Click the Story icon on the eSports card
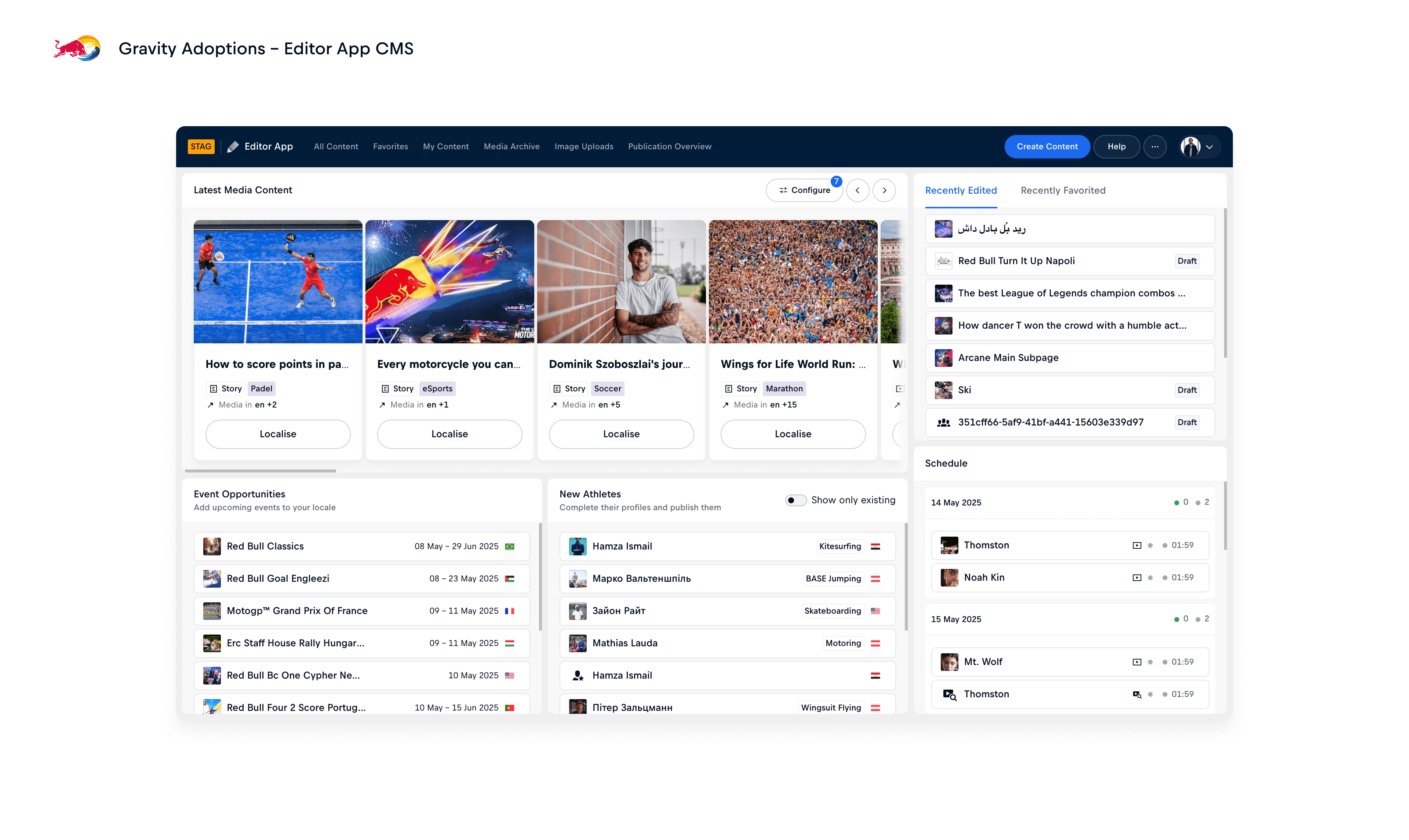Viewport: 1409px width, 840px height. tap(385, 389)
